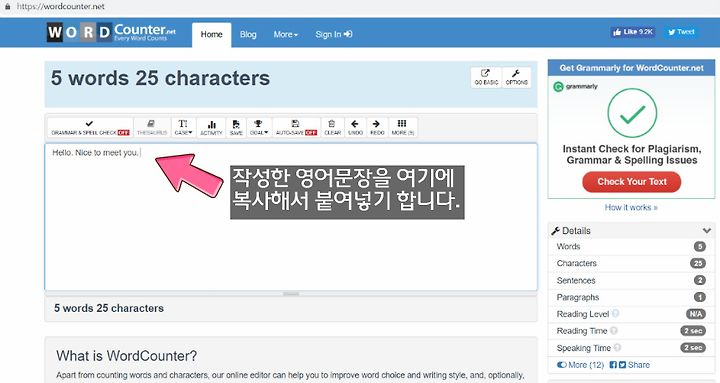Click the Save icon
The image size is (720, 383).
(236, 128)
